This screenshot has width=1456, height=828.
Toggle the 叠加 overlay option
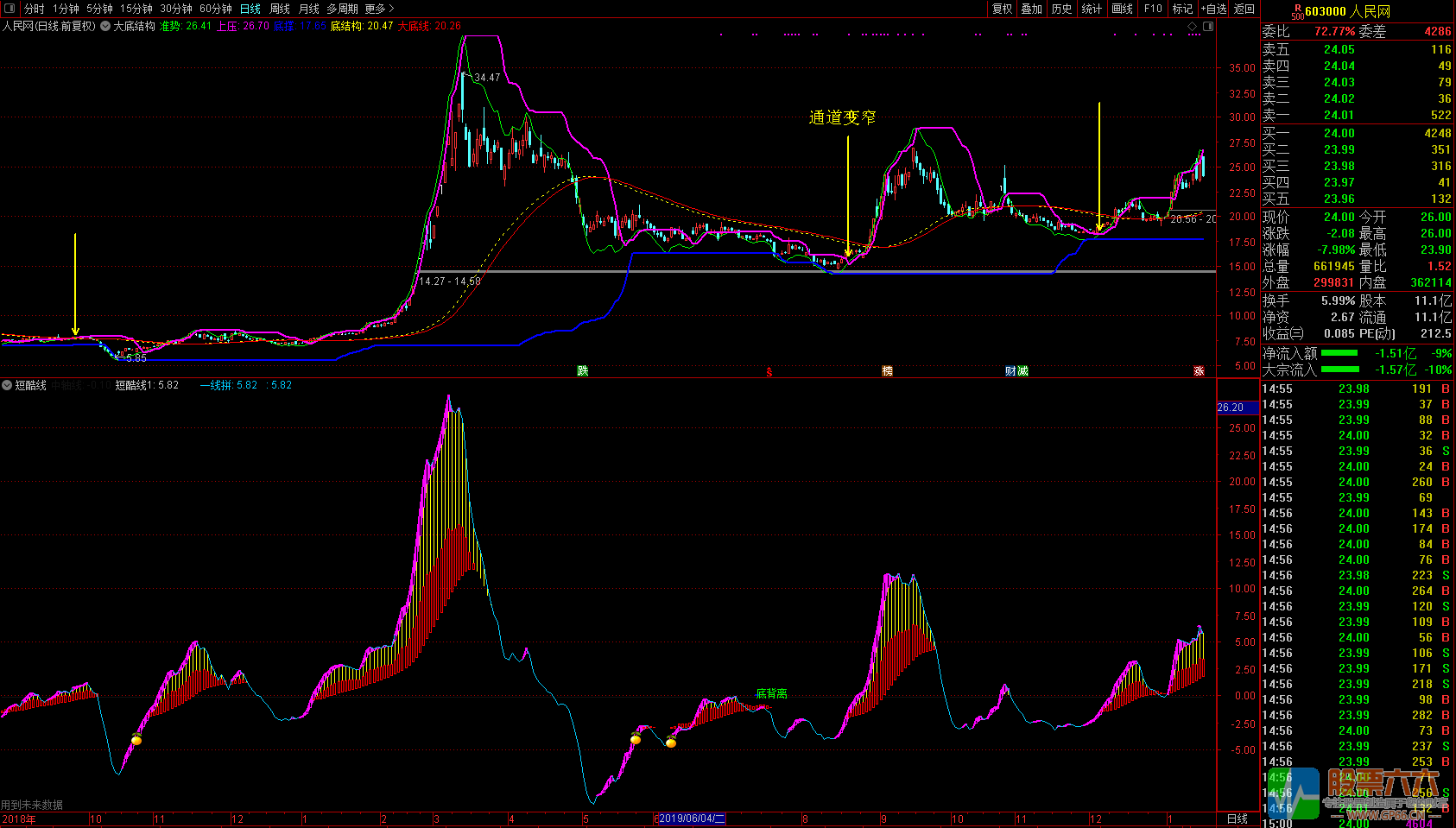tap(1031, 9)
